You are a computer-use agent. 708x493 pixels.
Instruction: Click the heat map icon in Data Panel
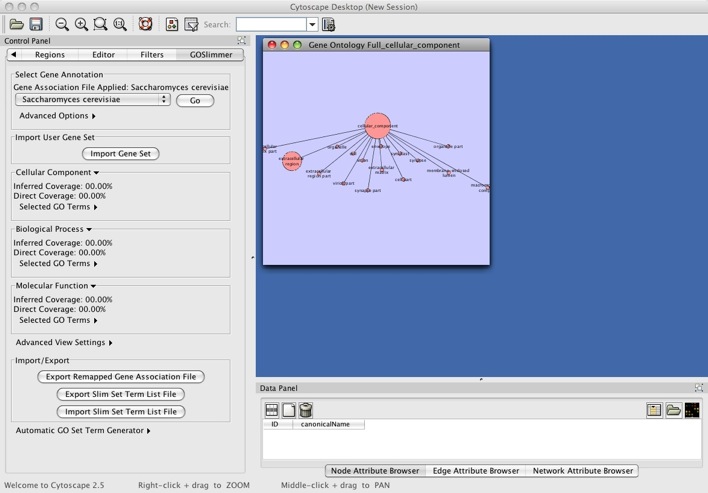coord(691,410)
